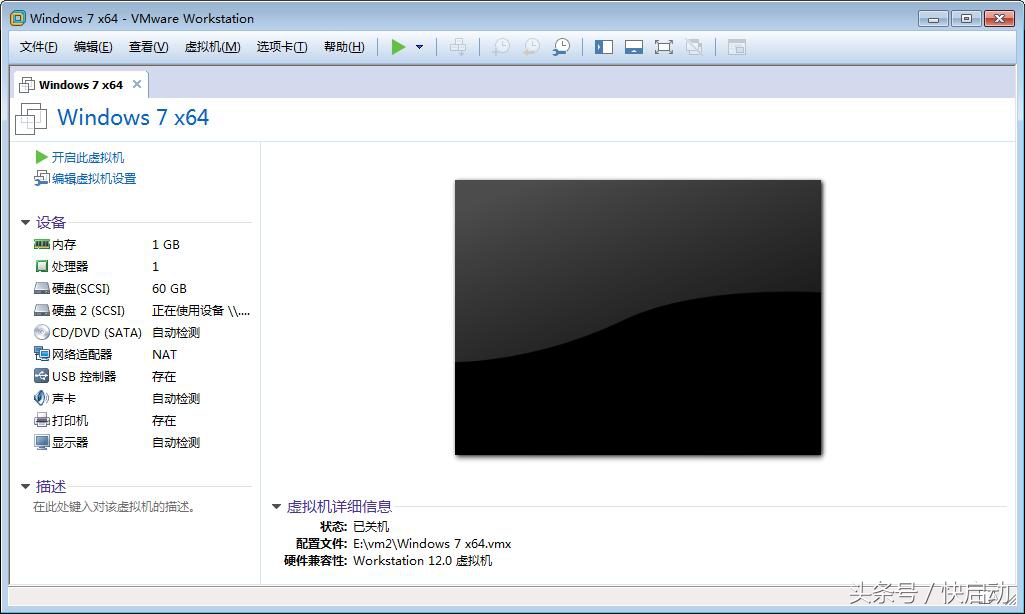The width and height of the screenshot is (1025, 614).
Task: Click the memory device icon
Action: (41, 244)
